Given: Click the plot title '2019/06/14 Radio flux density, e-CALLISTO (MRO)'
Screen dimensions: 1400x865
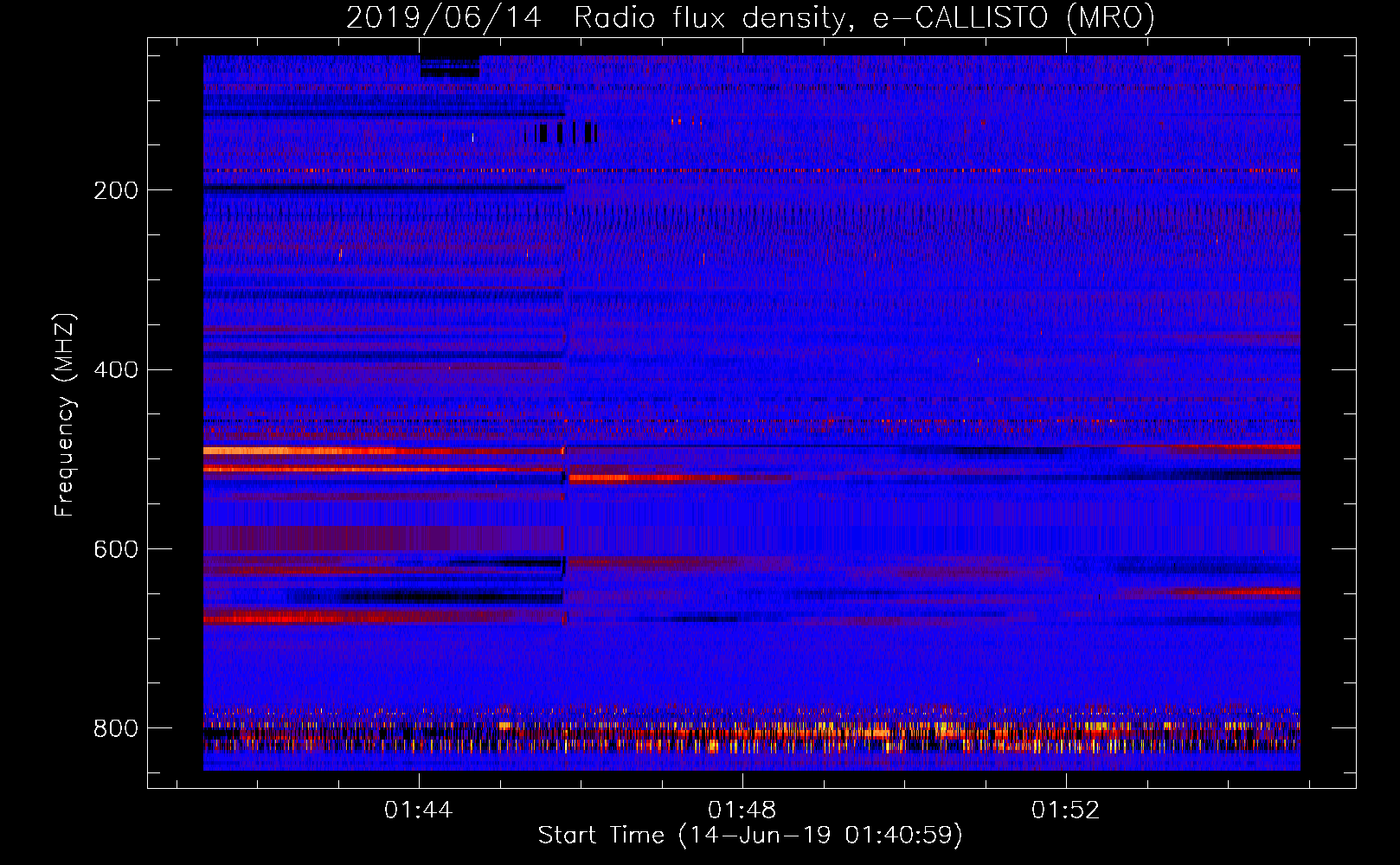Looking at the screenshot, I should (750, 18).
